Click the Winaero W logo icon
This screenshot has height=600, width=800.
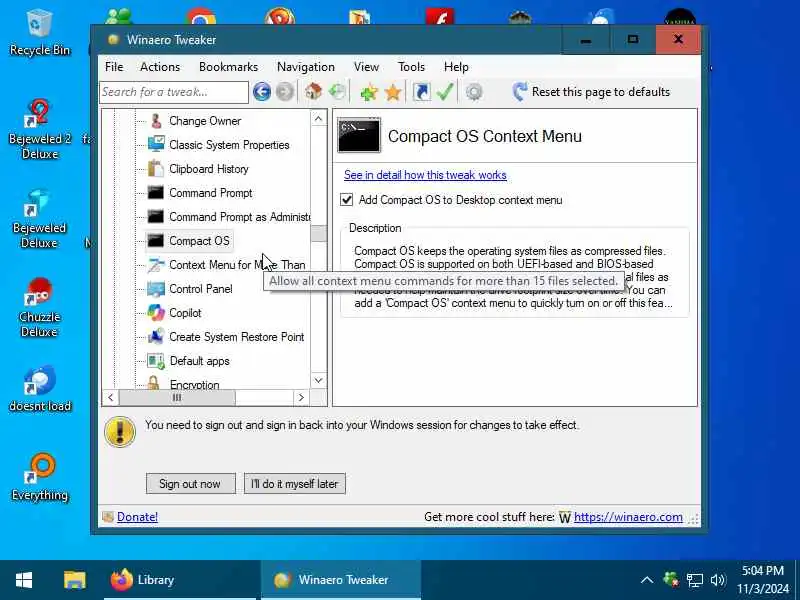[564, 517]
